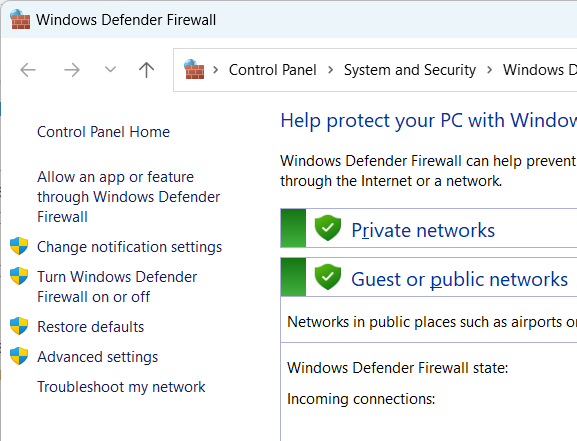Open Troubleshoot my network link

(121, 387)
